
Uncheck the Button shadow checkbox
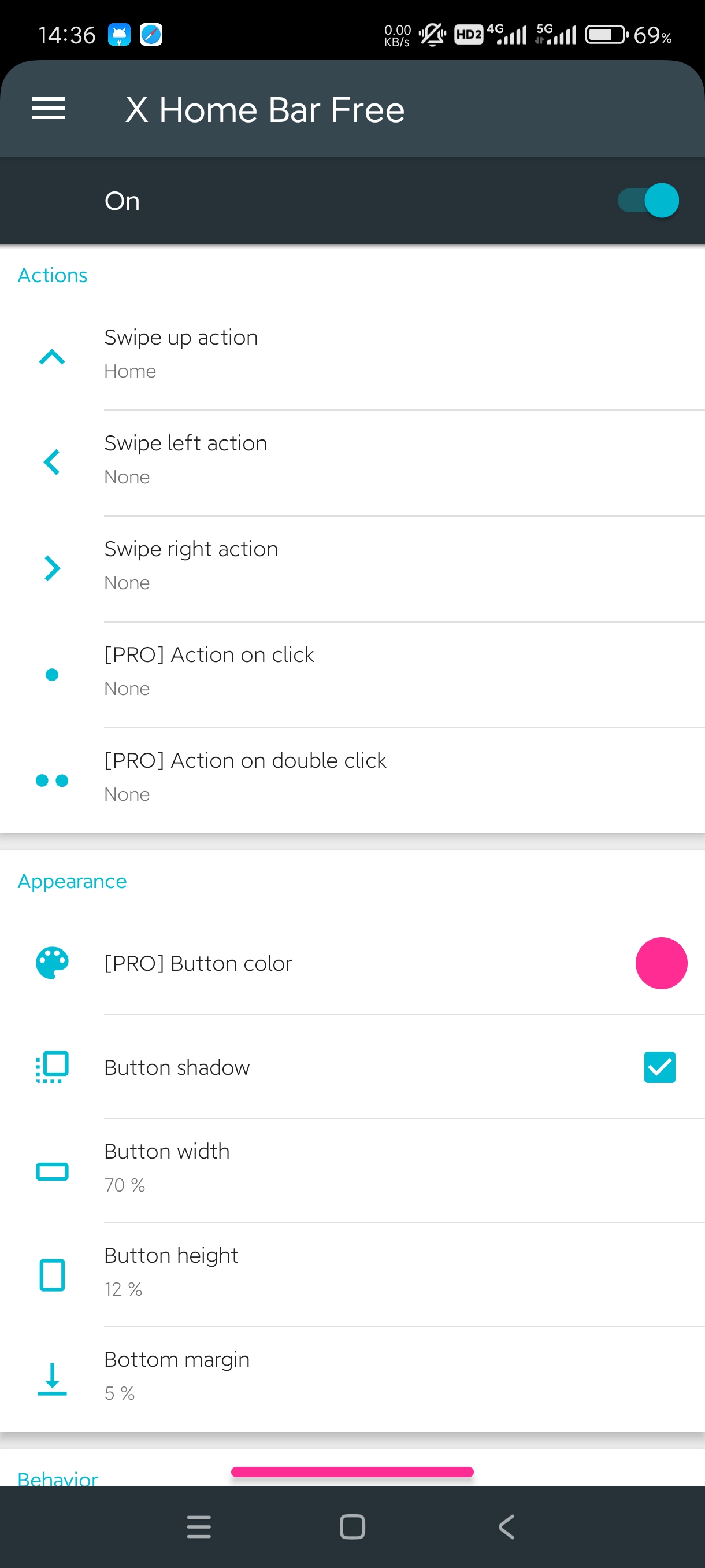(659, 1067)
